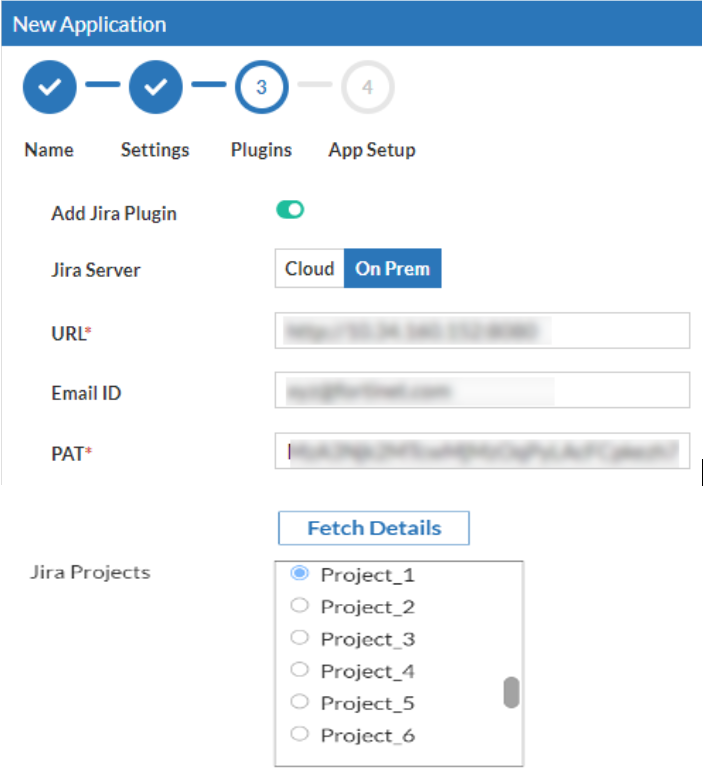Pick Project_4 radio button
707x775 pixels.
tap(300, 670)
